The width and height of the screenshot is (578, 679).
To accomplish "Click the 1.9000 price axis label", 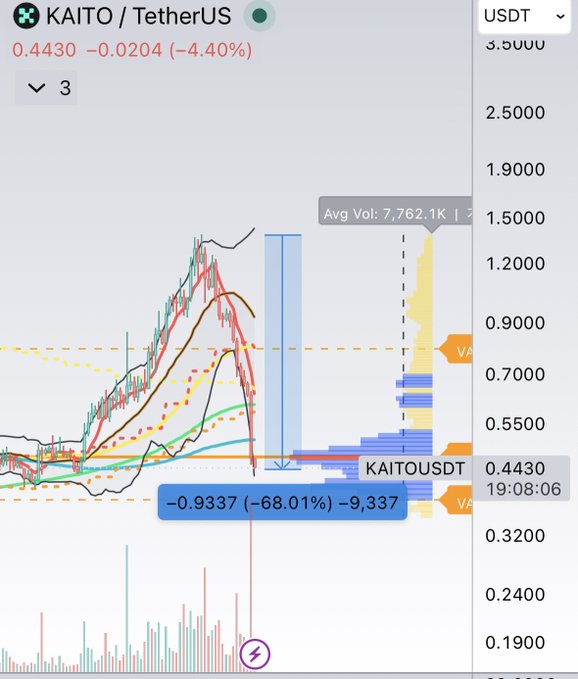I will 515,169.
